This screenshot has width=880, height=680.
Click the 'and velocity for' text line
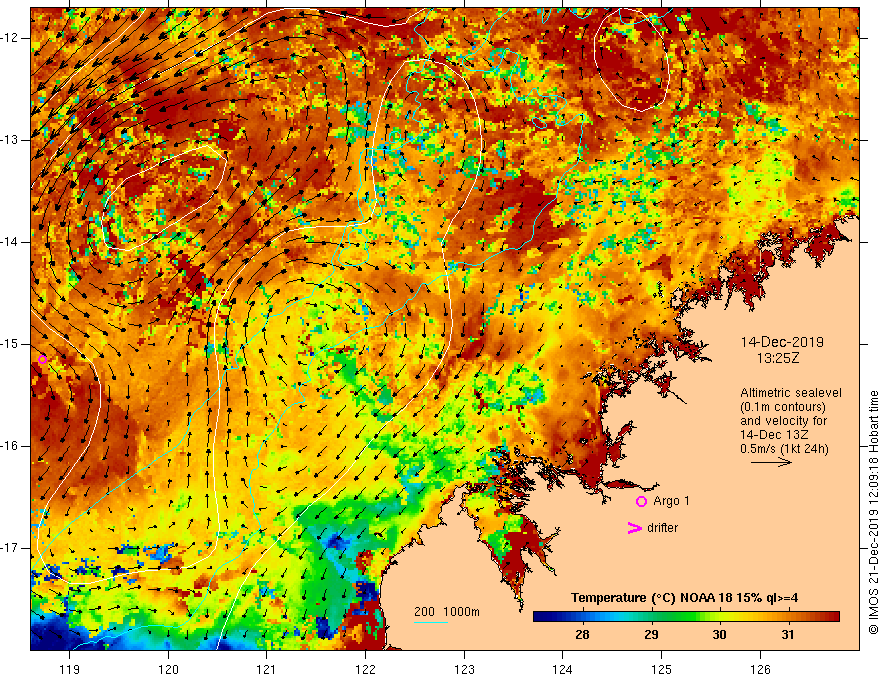click(x=783, y=421)
